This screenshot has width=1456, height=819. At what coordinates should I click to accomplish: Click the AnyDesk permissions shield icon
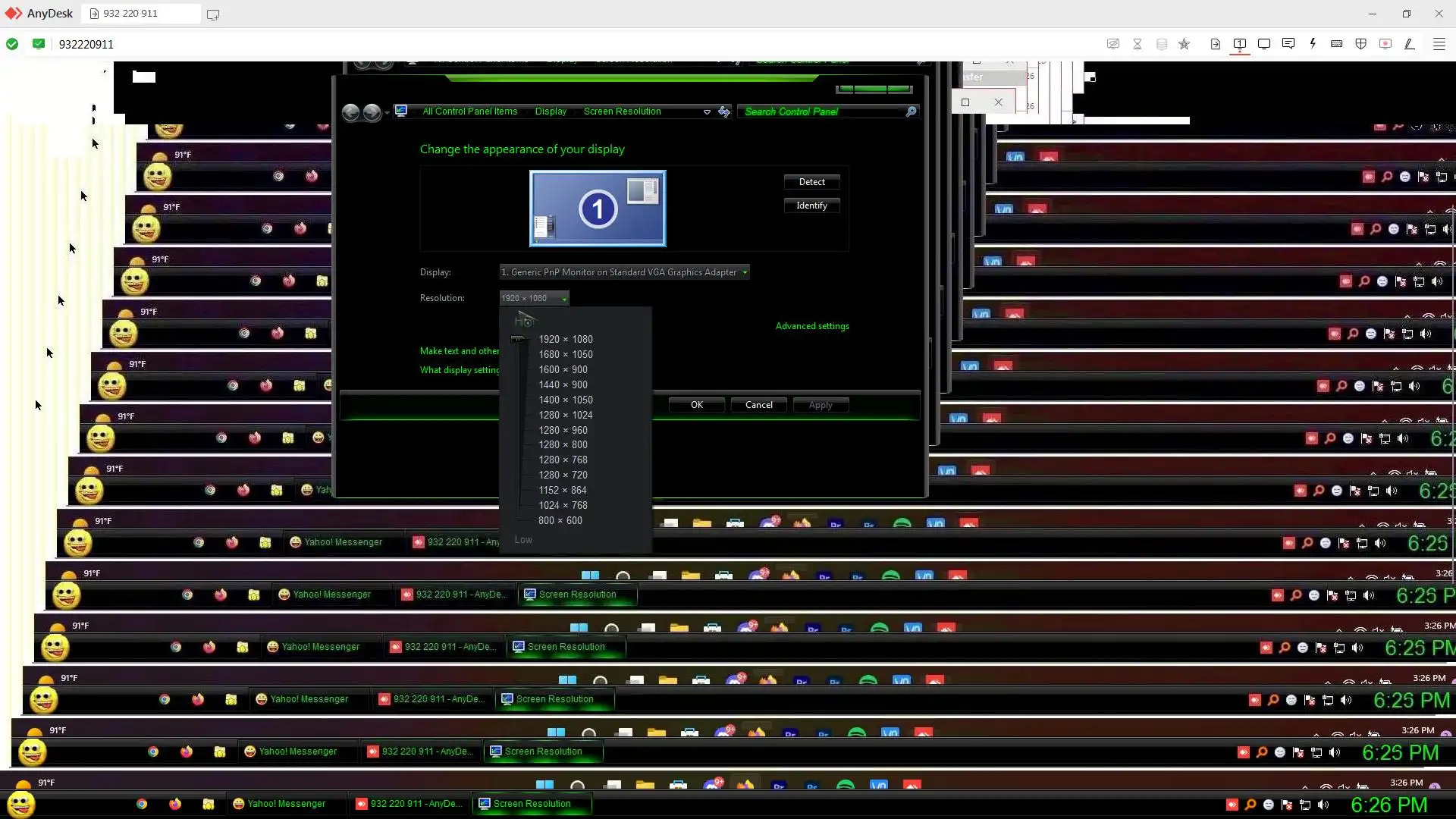pos(1361,44)
